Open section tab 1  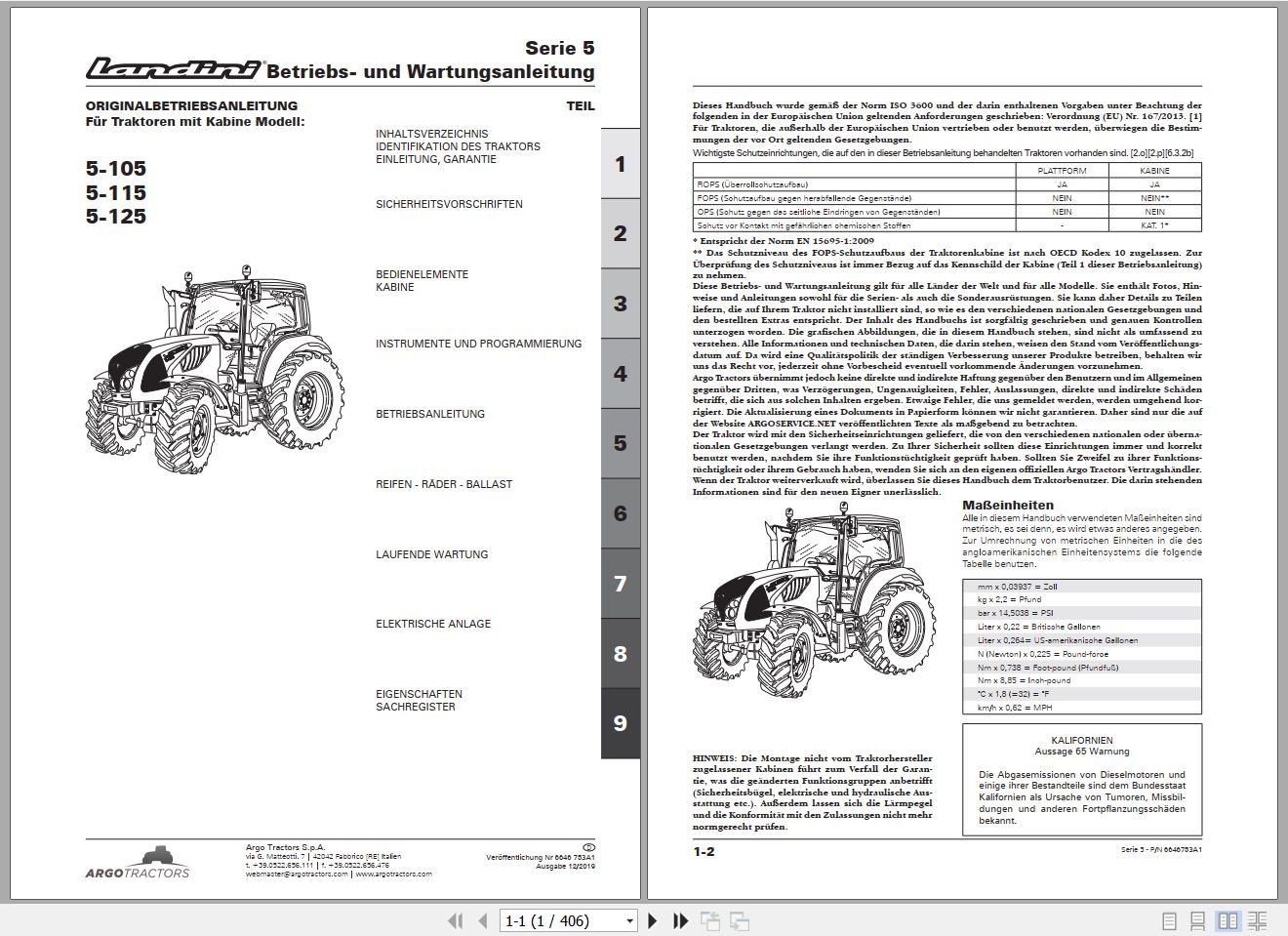[x=620, y=163]
